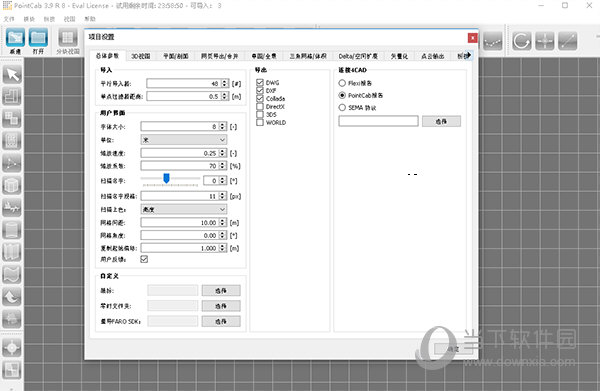The height and width of the screenshot is (391, 600).
Task: Click the triangle mesh tool in left sidebar
Action: pos(12,164)
